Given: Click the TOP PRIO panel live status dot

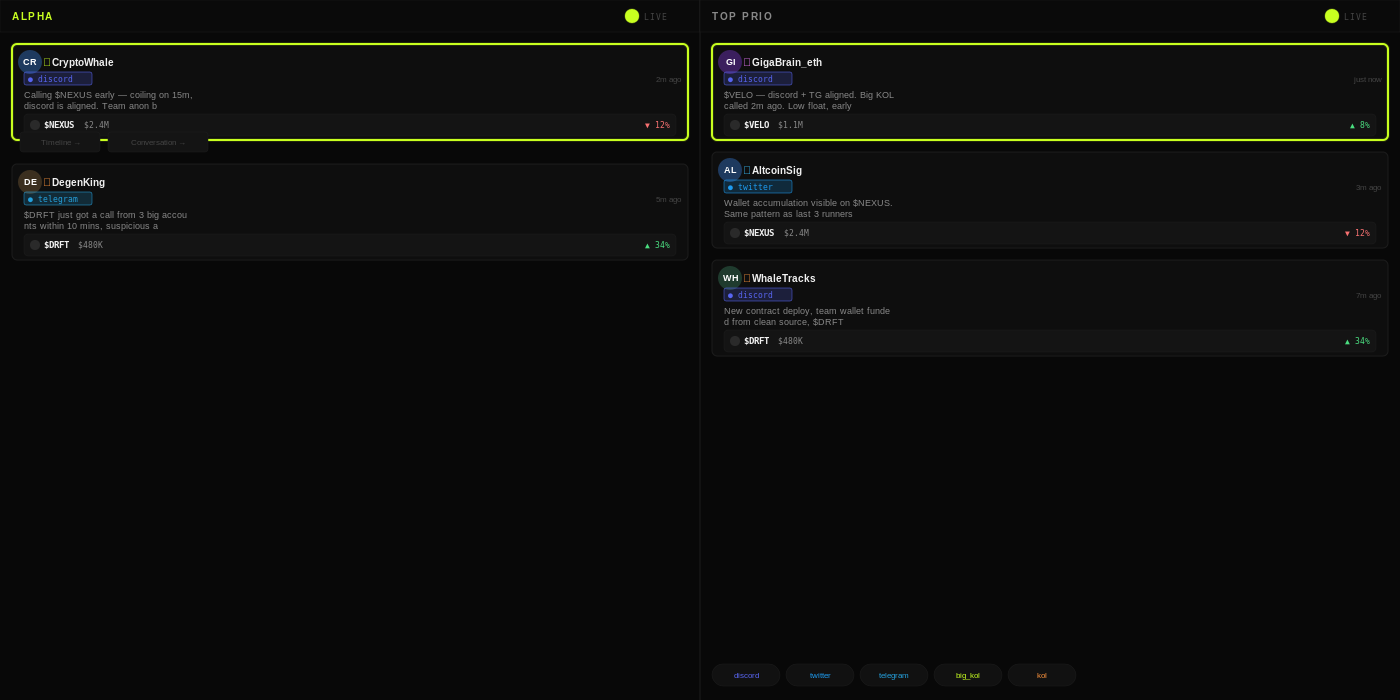Looking at the screenshot, I should pyautogui.click(x=1332, y=16).
